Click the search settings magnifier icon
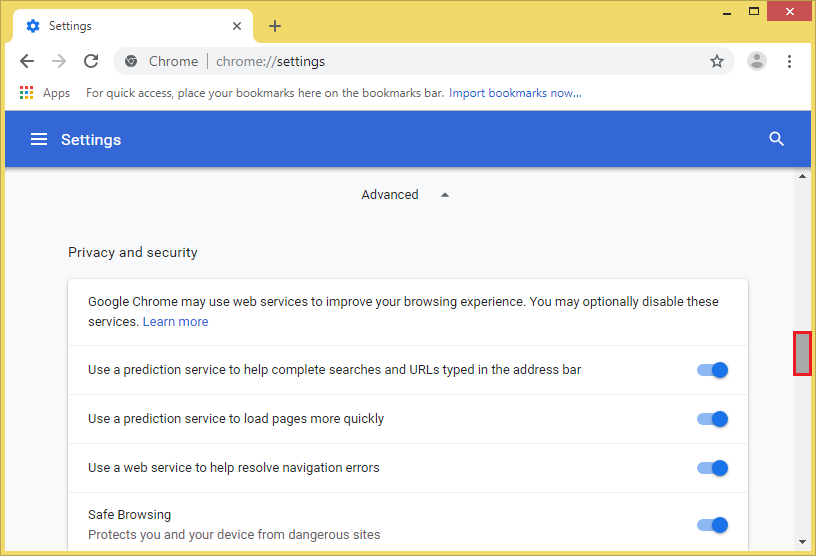 pyautogui.click(x=776, y=139)
